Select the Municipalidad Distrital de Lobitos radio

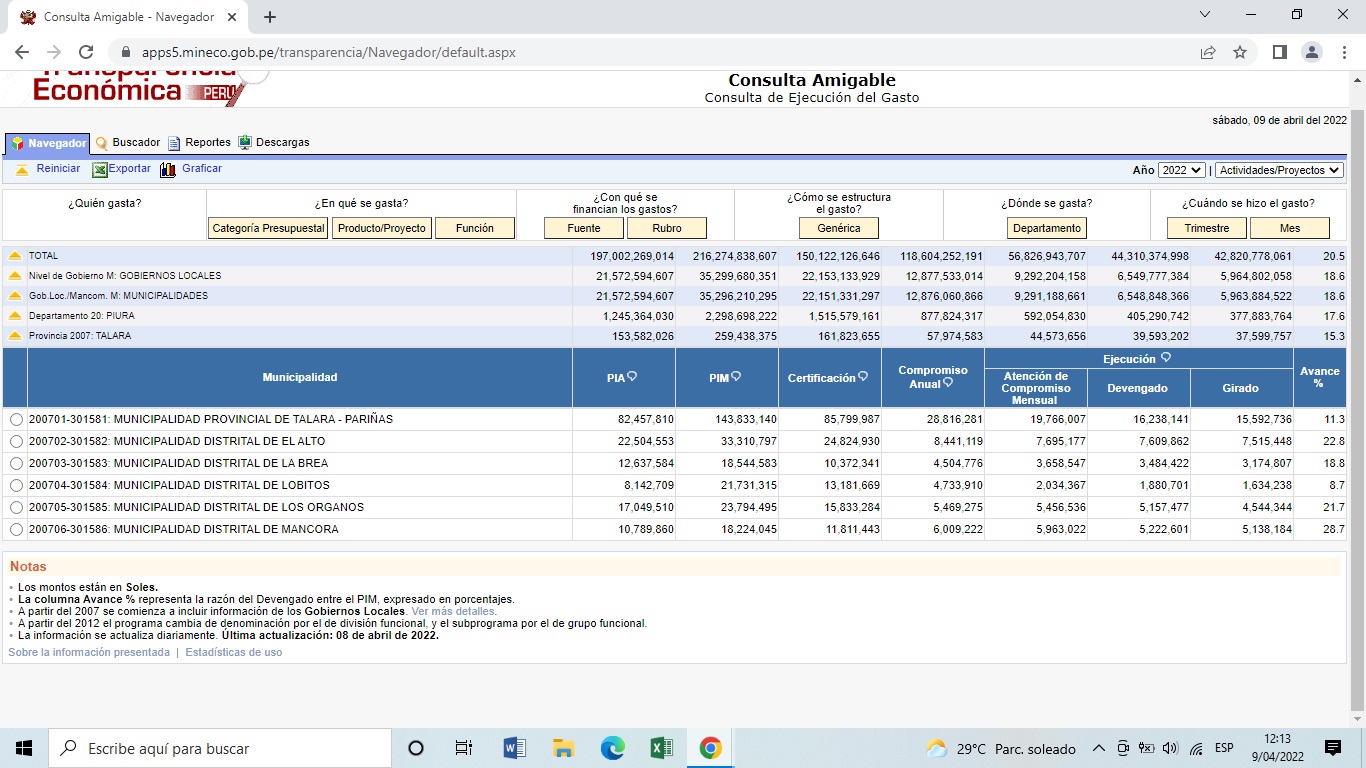(x=16, y=486)
